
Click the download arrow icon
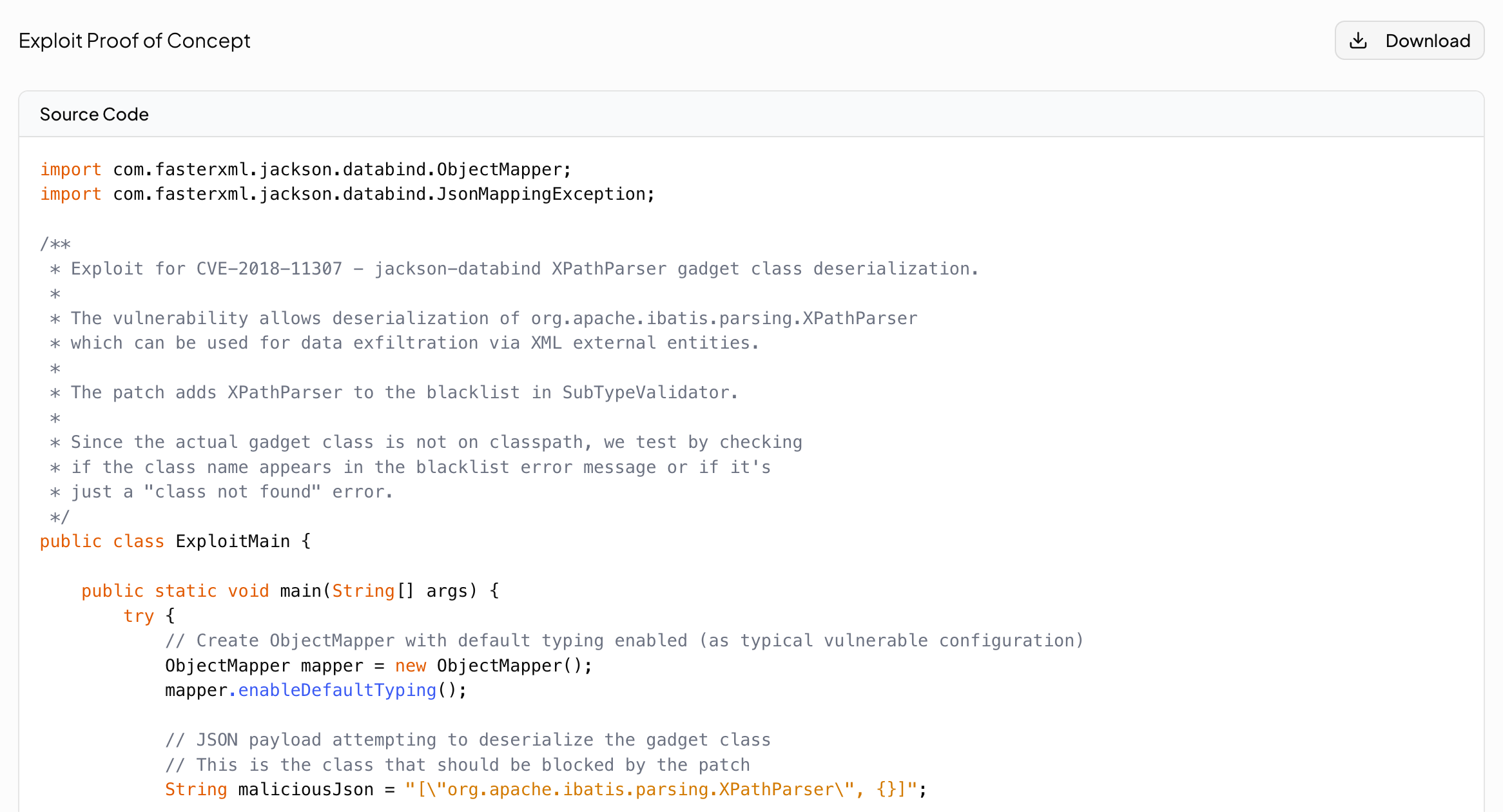[1358, 41]
